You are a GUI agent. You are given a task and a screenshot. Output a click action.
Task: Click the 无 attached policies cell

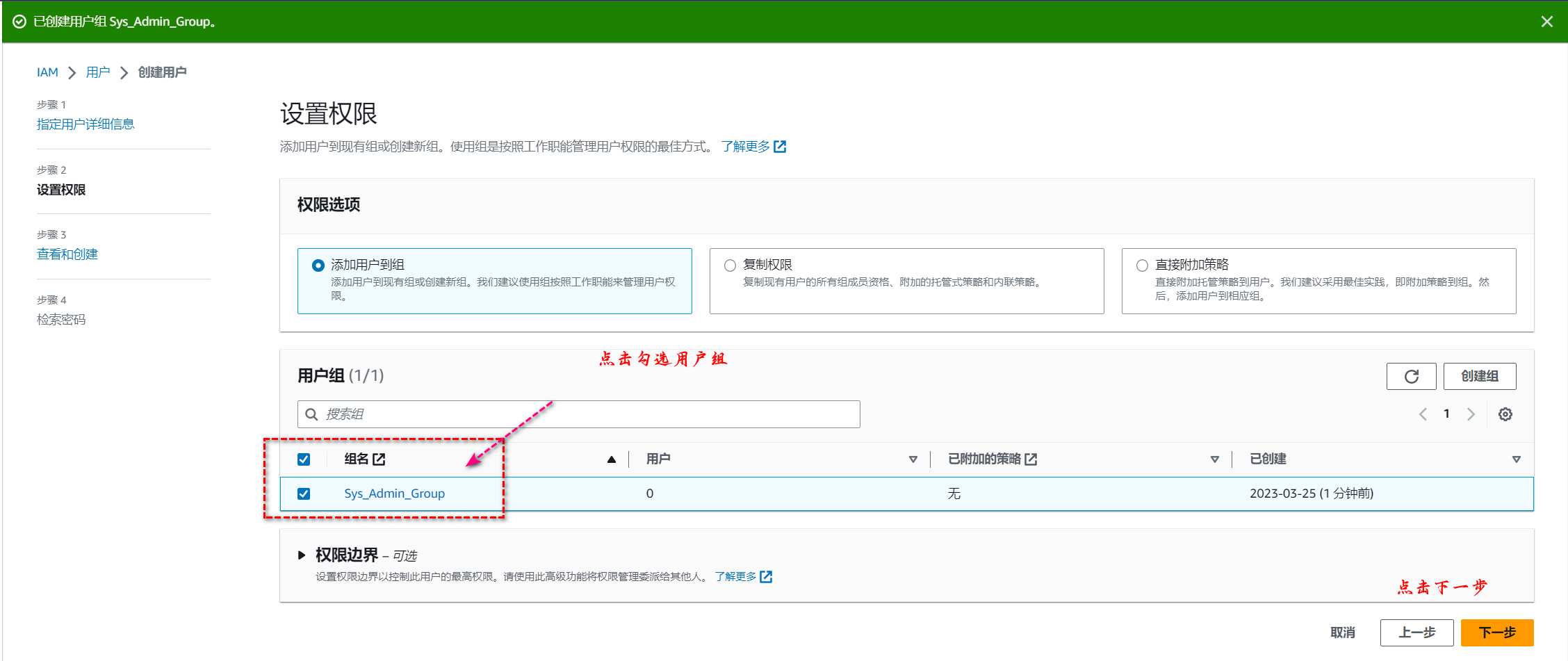click(x=954, y=493)
